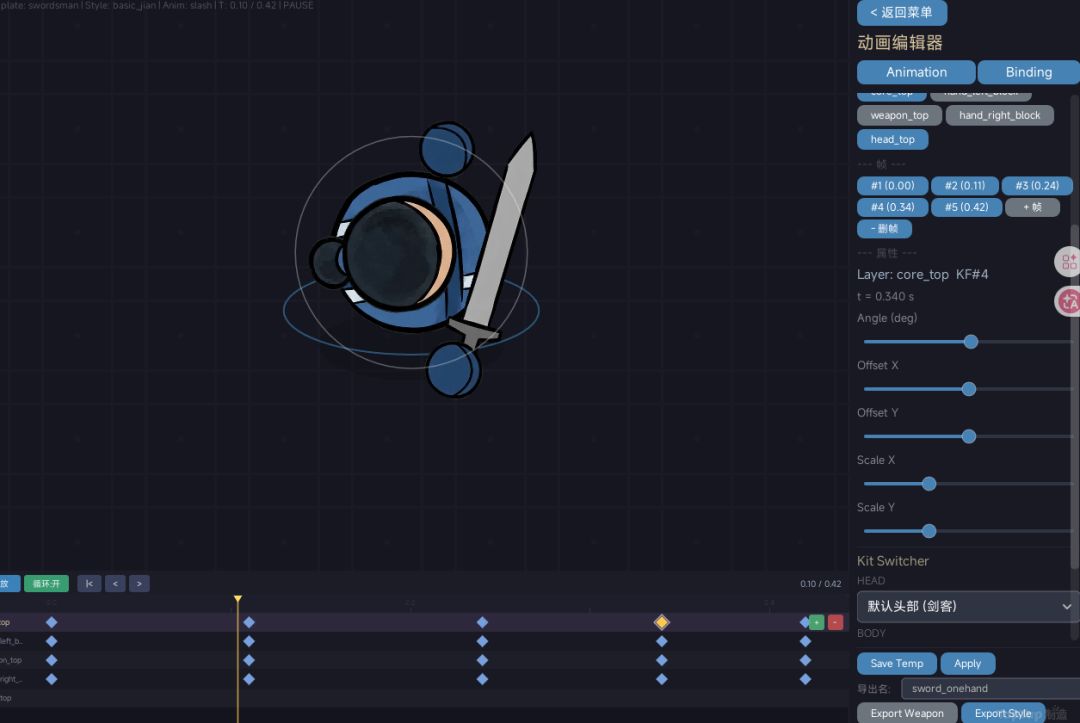Select keyframe #5 diamond in left_b.. row
Viewport: 1080px width, 723px height.
(x=805, y=641)
